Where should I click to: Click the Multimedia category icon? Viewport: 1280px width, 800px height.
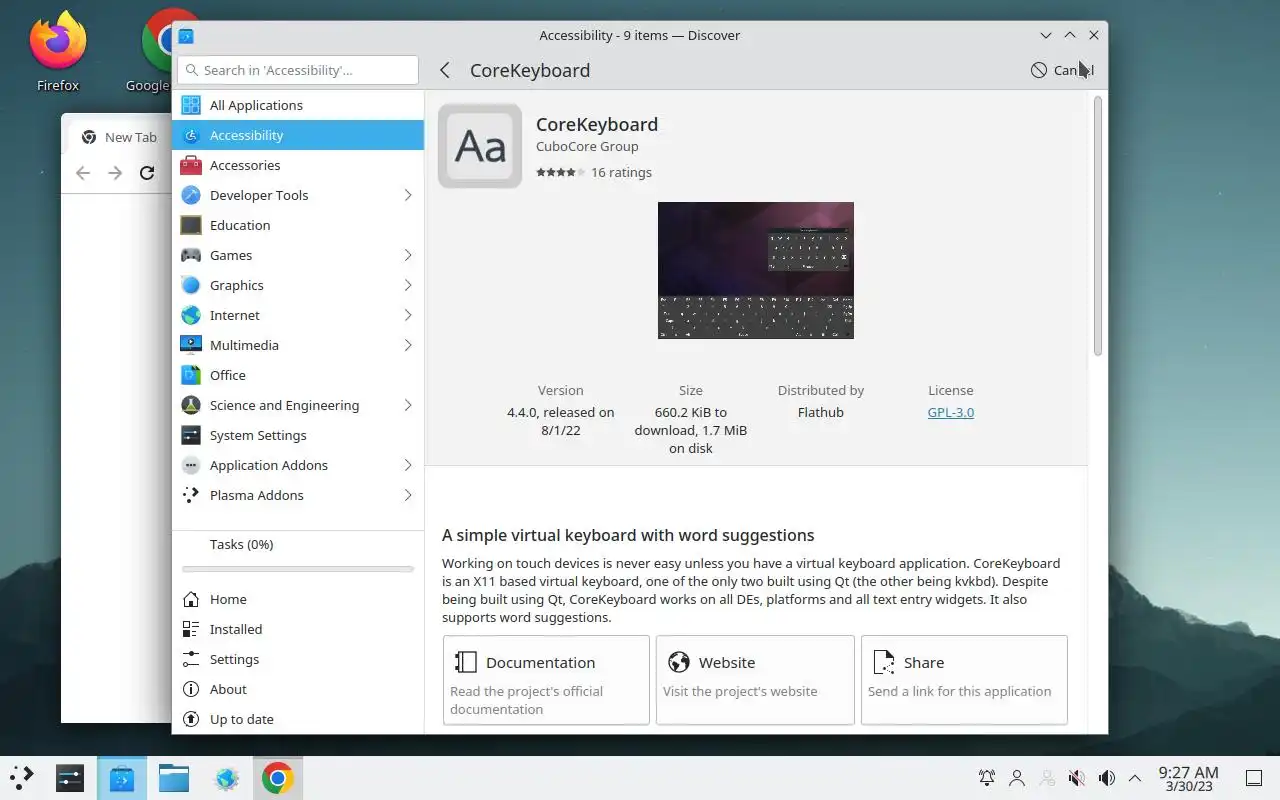click(191, 345)
